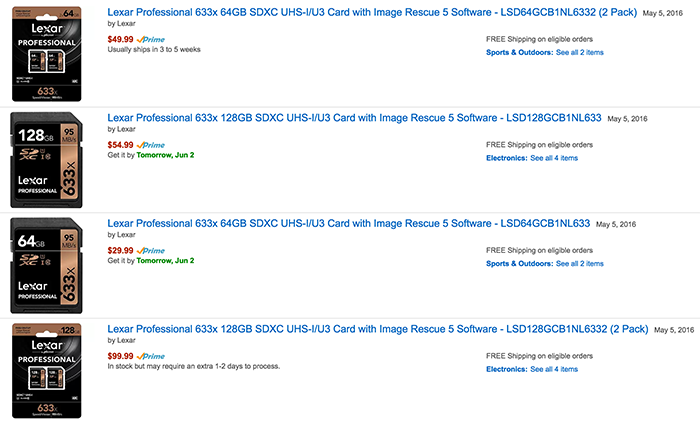The width and height of the screenshot is (700, 426).
Task: Click the $29.99 price
Action: pos(121,251)
